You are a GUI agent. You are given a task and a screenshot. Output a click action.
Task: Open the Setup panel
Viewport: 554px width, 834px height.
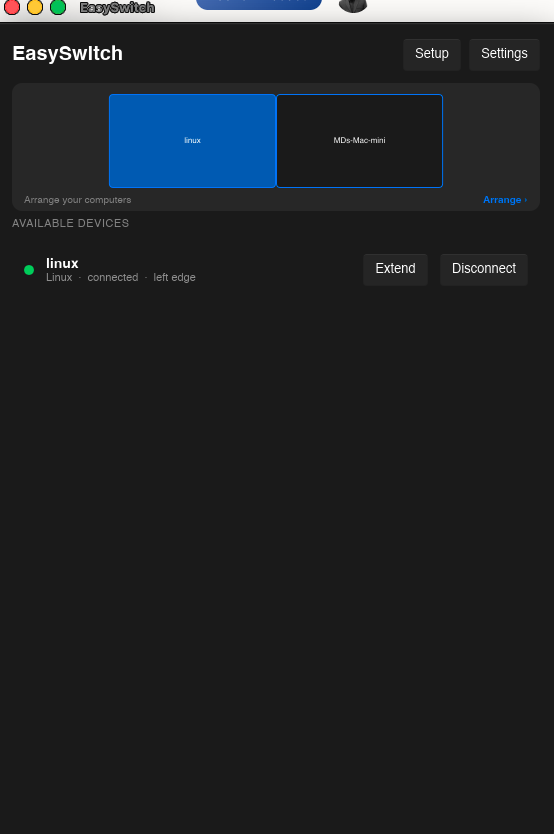tap(431, 54)
